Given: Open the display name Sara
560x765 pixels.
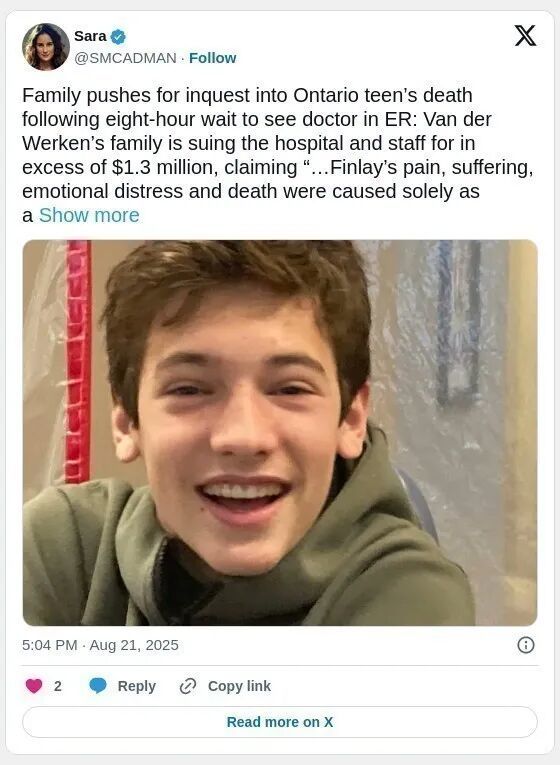Looking at the screenshot, I should (90, 36).
